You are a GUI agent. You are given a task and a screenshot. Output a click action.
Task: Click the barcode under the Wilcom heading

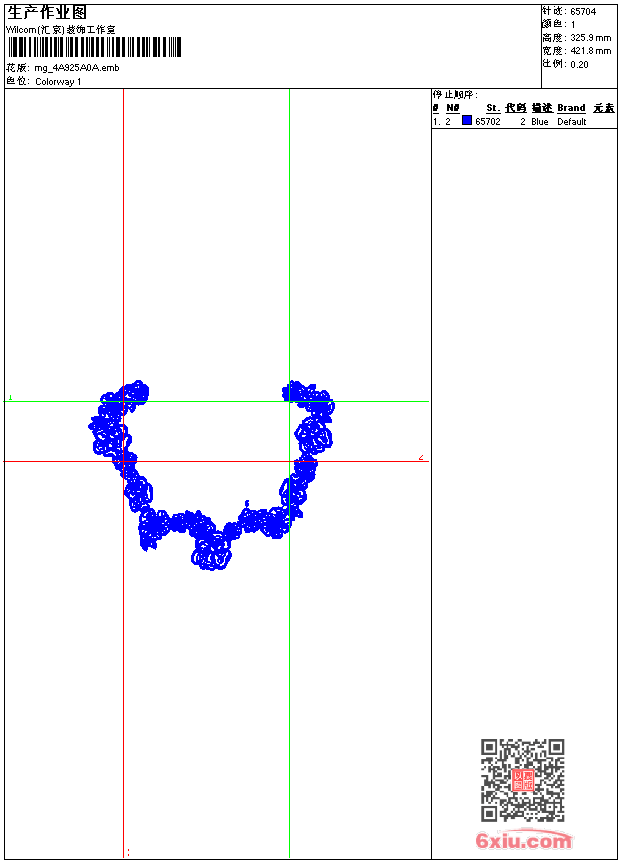[93, 47]
